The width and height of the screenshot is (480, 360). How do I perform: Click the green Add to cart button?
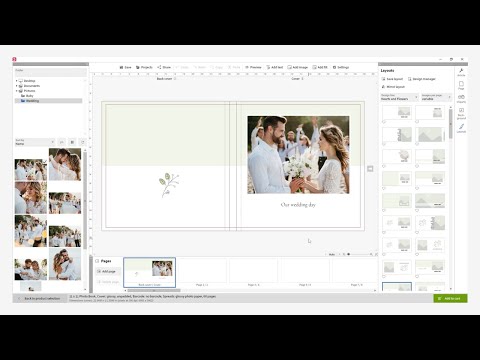(450, 298)
